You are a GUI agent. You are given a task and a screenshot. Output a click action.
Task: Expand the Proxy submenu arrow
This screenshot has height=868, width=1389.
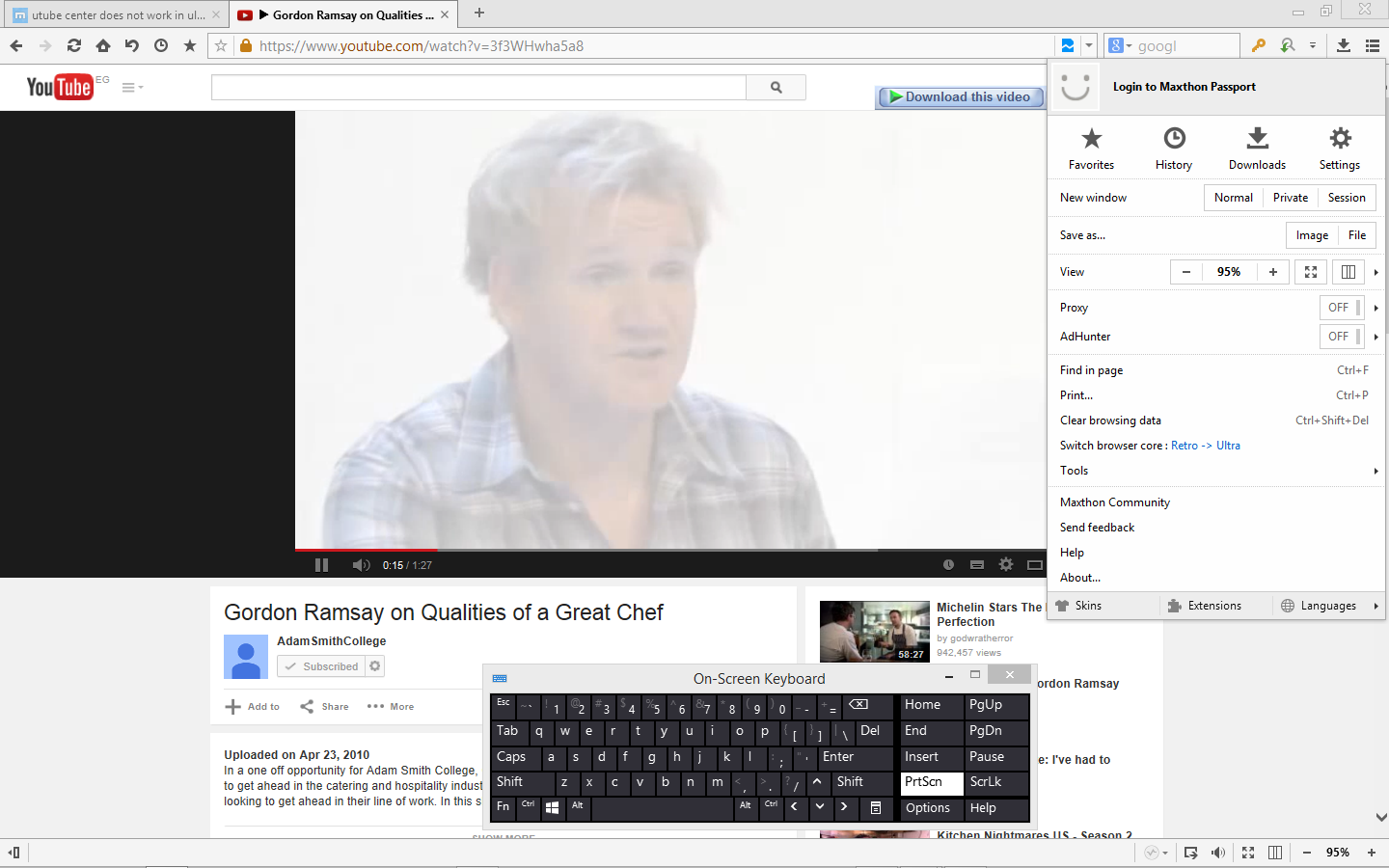click(x=1375, y=308)
